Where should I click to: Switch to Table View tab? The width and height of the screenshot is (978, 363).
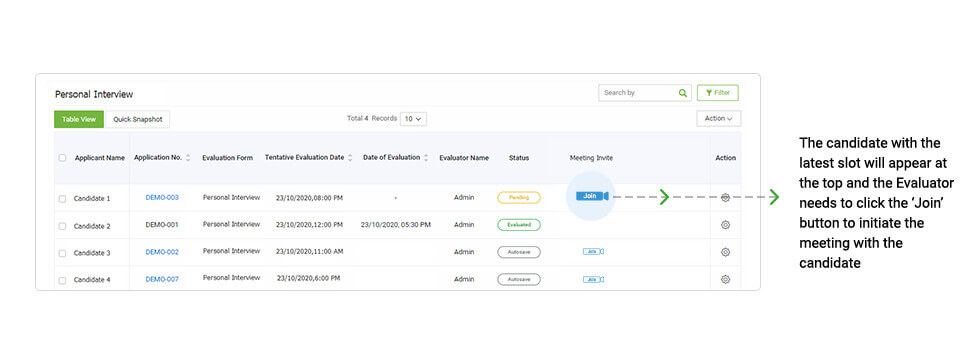(x=79, y=119)
